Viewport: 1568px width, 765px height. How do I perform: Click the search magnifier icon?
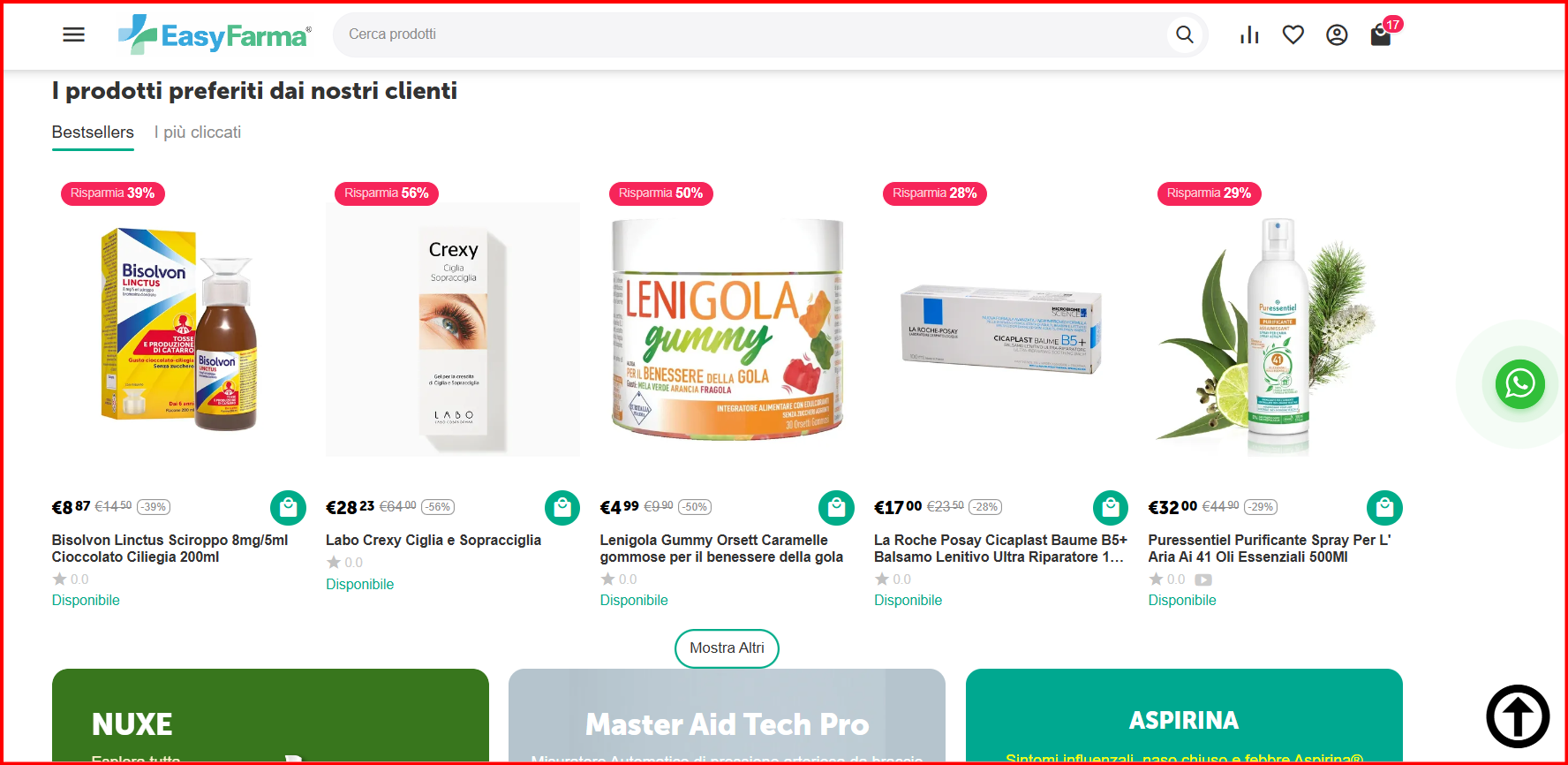[1185, 34]
